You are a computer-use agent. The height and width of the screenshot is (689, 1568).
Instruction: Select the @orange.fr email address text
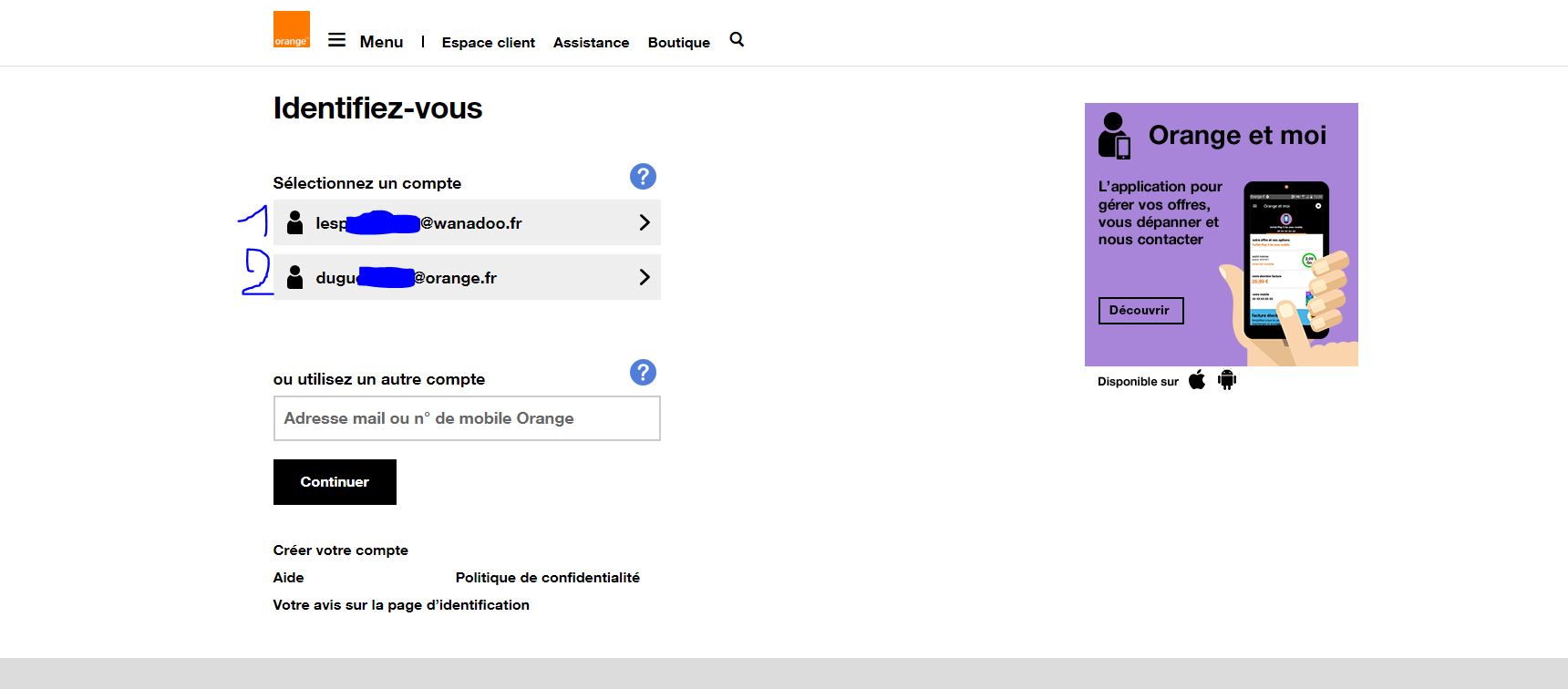(x=407, y=278)
